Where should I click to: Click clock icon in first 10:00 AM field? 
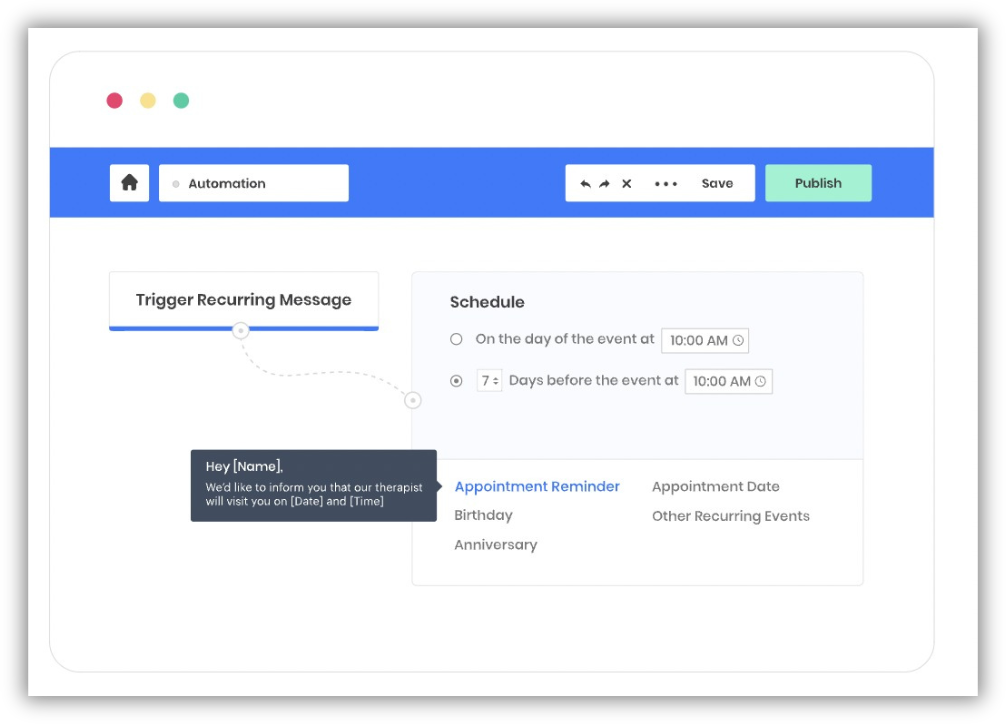738,340
